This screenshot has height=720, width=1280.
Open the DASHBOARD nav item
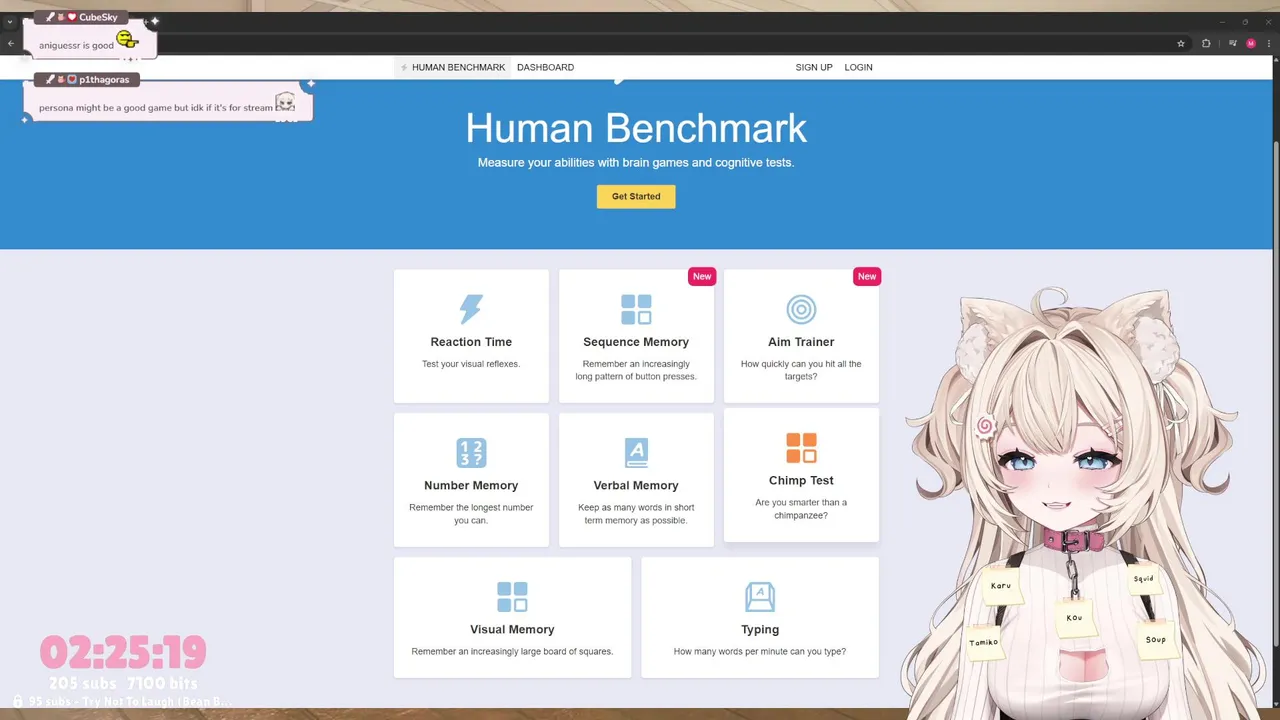pyautogui.click(x=545, y=67)
